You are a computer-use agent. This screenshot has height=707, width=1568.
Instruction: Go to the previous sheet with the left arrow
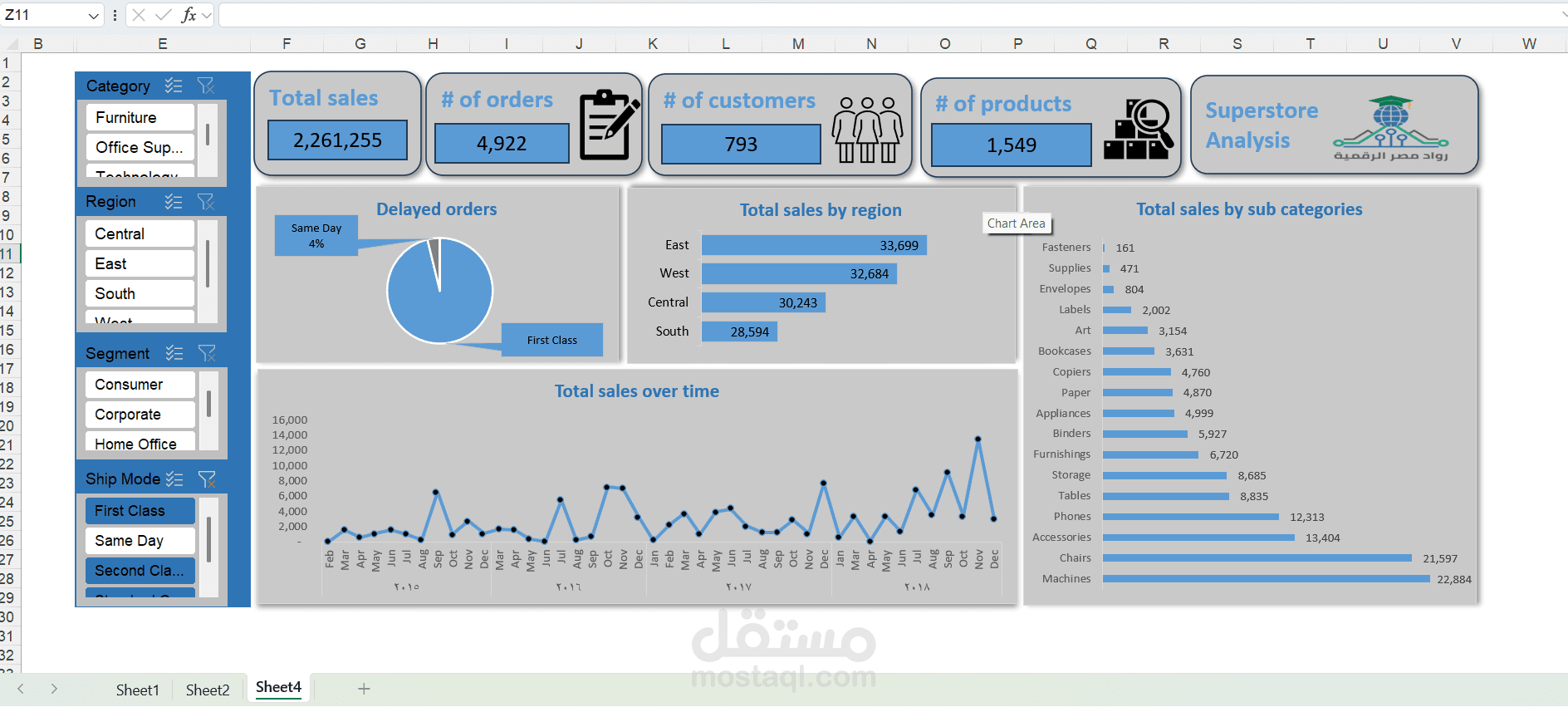[21, 689]
